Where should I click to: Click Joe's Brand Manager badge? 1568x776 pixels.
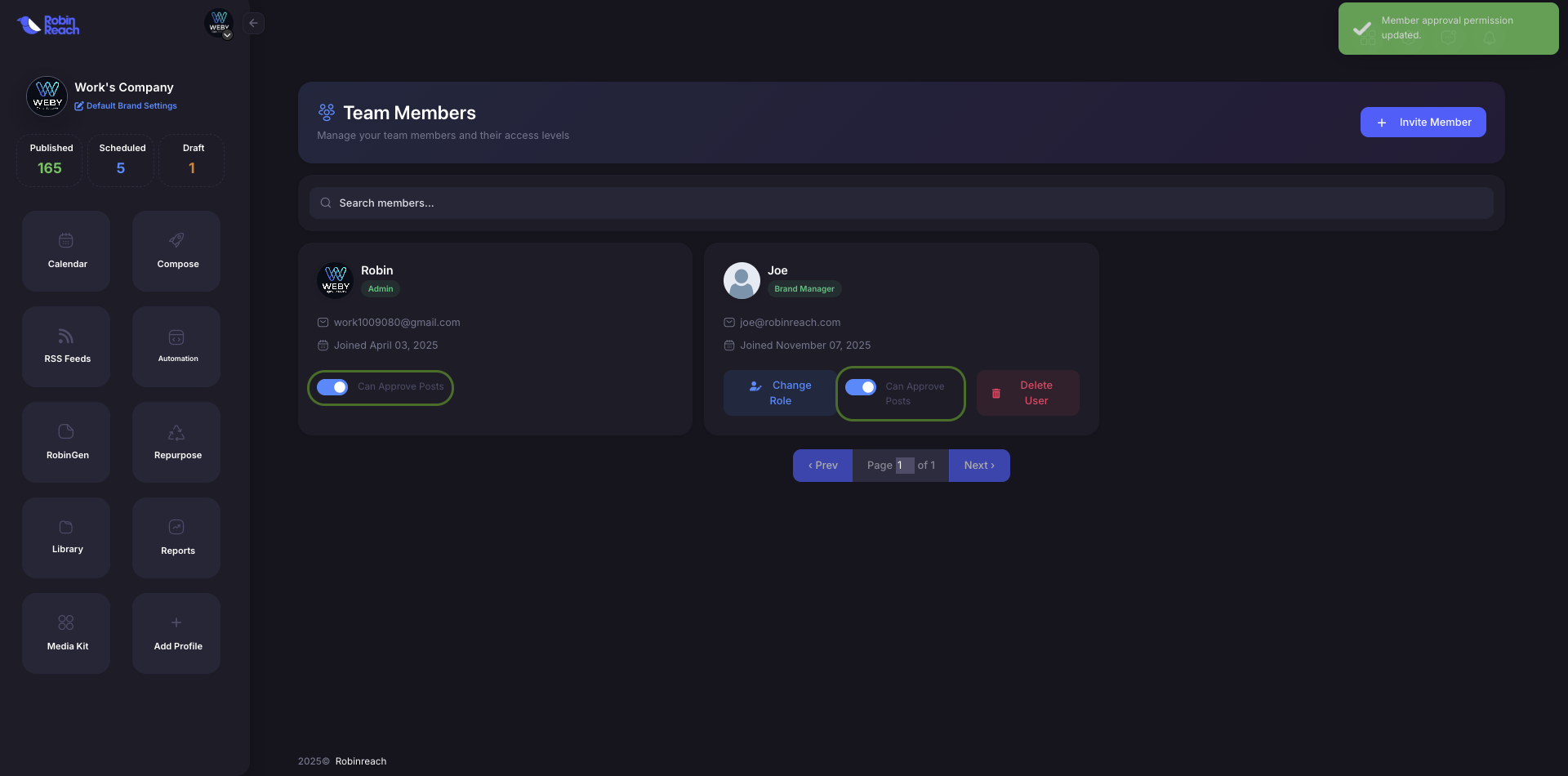[x=804, y=289]
